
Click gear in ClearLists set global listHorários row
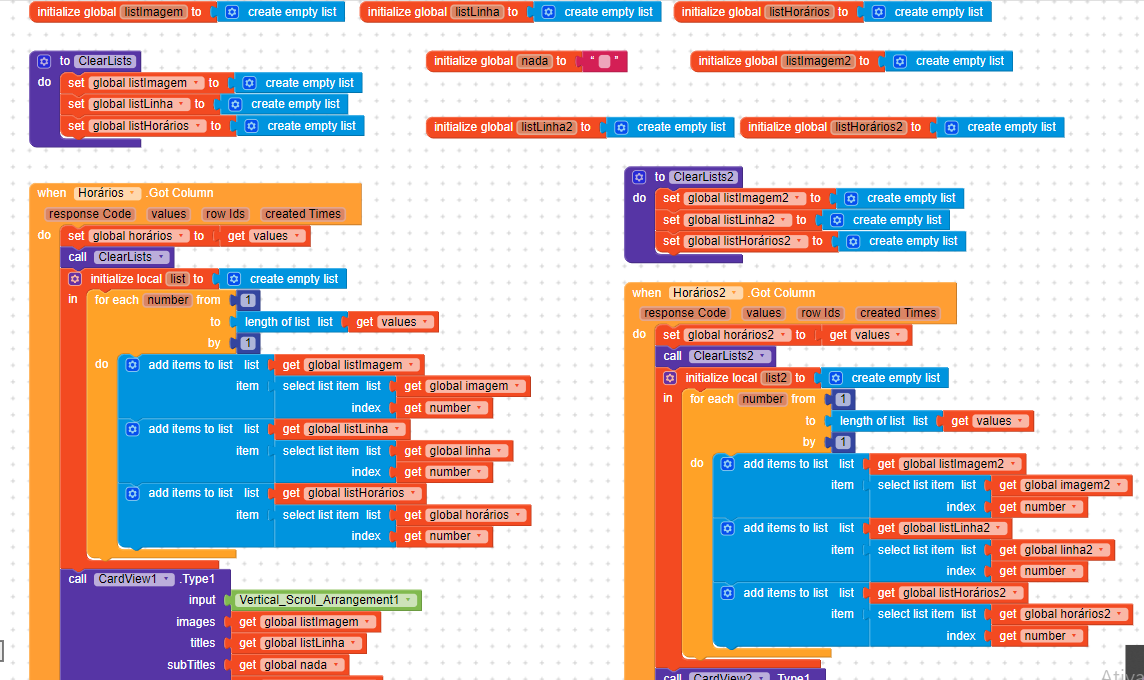[252, 126]
